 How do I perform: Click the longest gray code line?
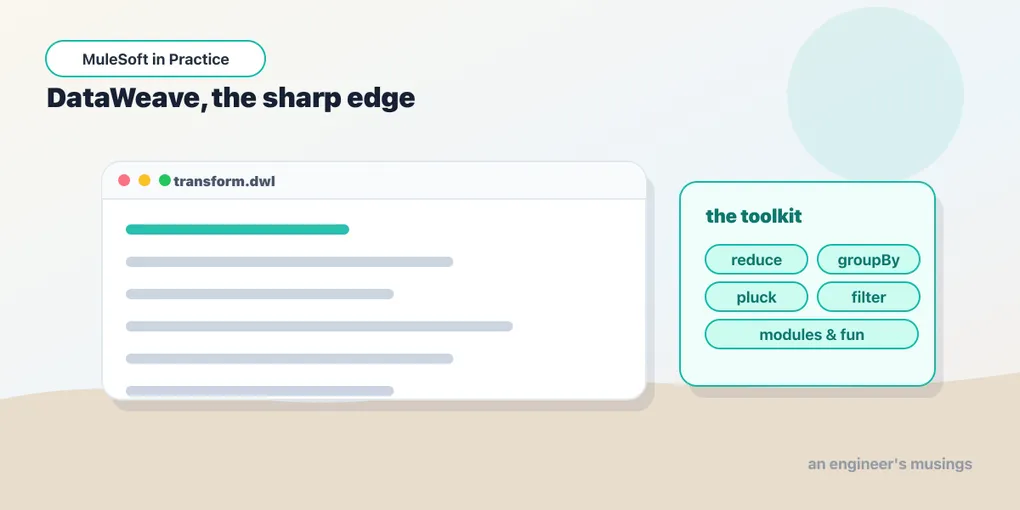[x=319, y=326]
